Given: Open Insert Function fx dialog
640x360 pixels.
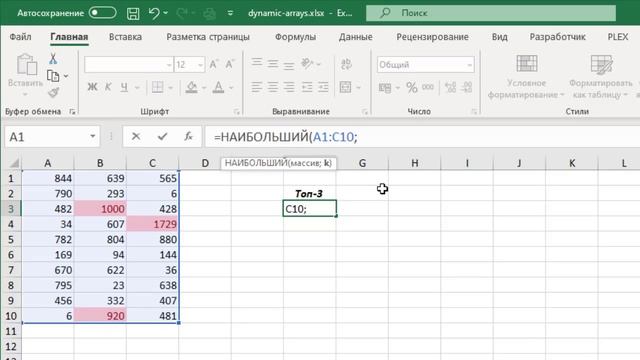Looking at the screenshot, I should click(x=188, y=136).
